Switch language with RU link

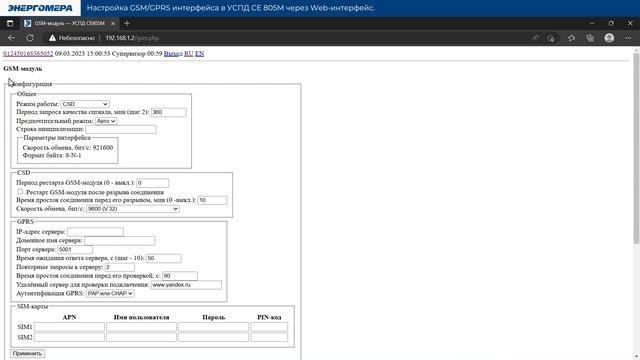click(x=189, y=53)
